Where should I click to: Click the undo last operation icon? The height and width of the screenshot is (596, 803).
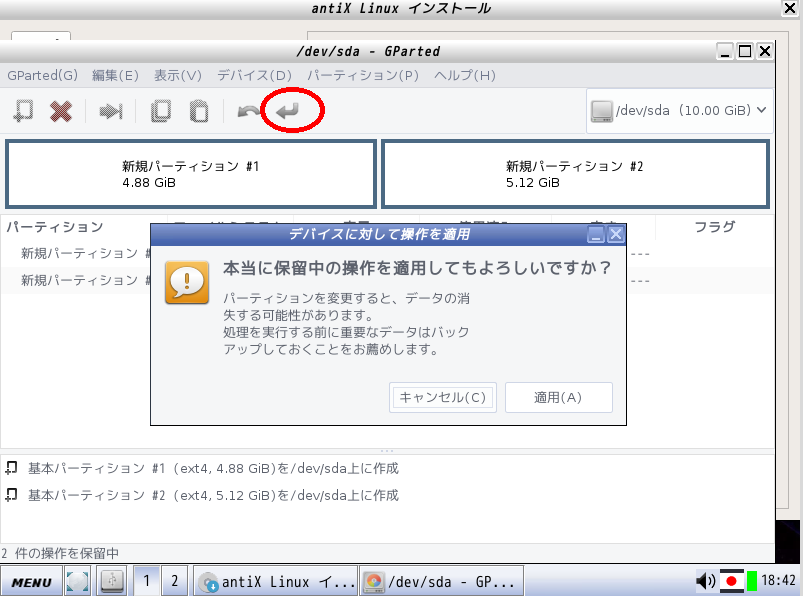coord(248,111)
